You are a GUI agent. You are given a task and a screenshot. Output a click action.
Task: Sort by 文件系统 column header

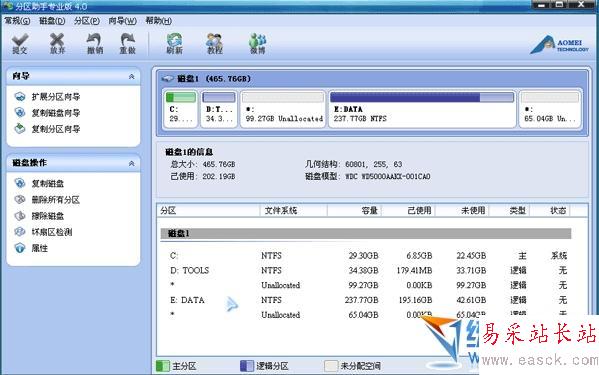pyautogui.click(x=293, y=210)
